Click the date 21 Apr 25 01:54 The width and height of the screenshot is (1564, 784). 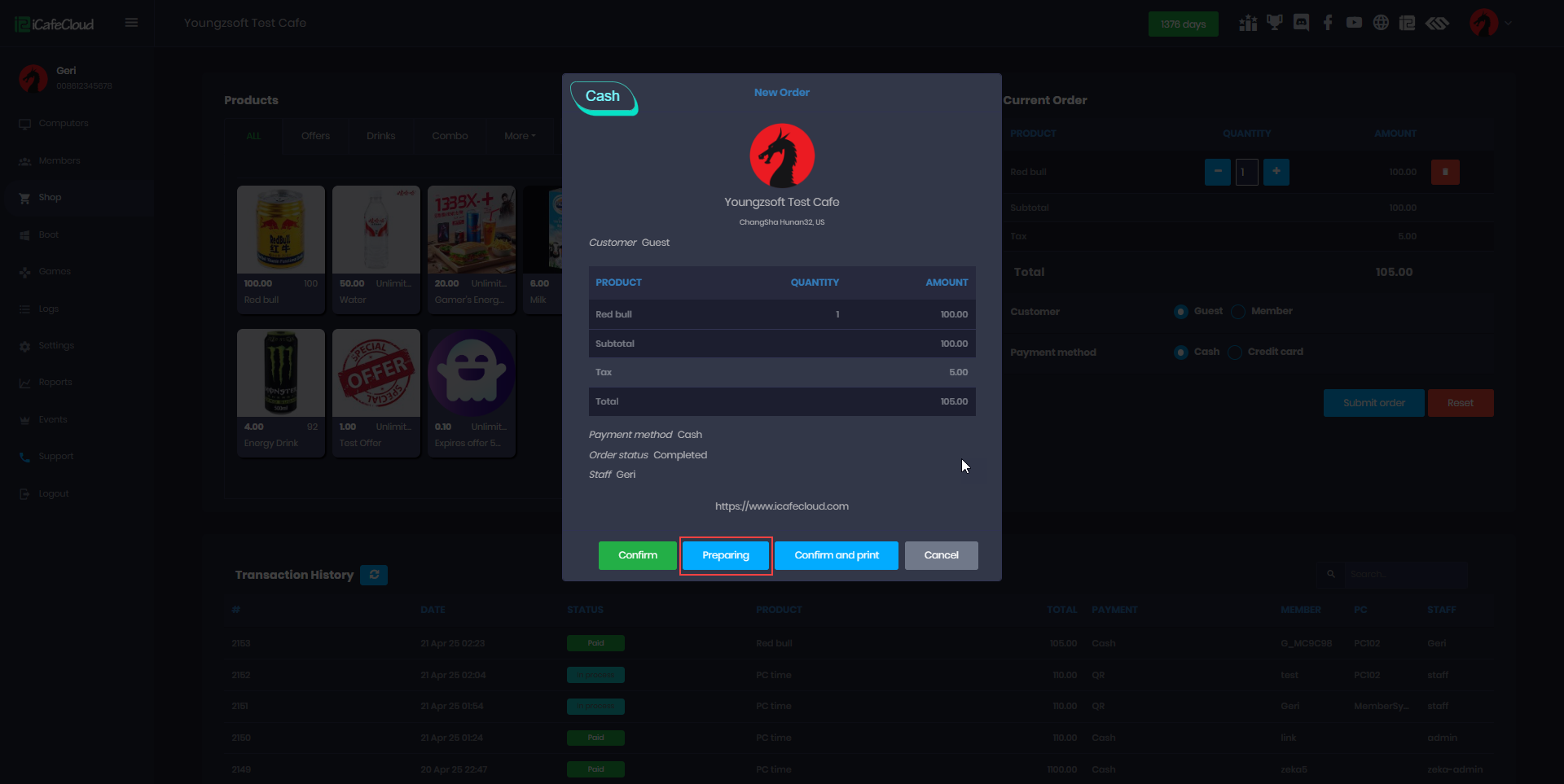452,707
